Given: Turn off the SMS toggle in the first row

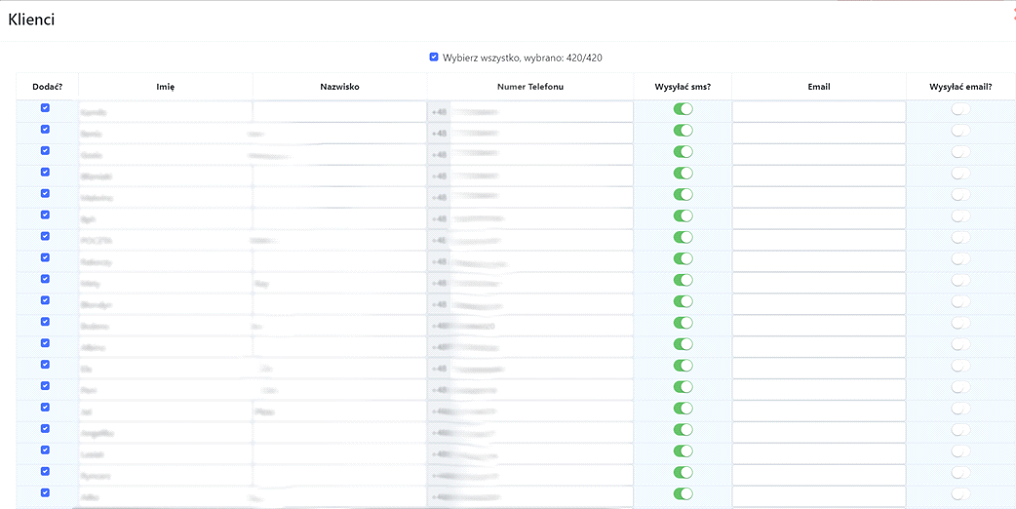Looking at the screenshot, I should point(683,109).
